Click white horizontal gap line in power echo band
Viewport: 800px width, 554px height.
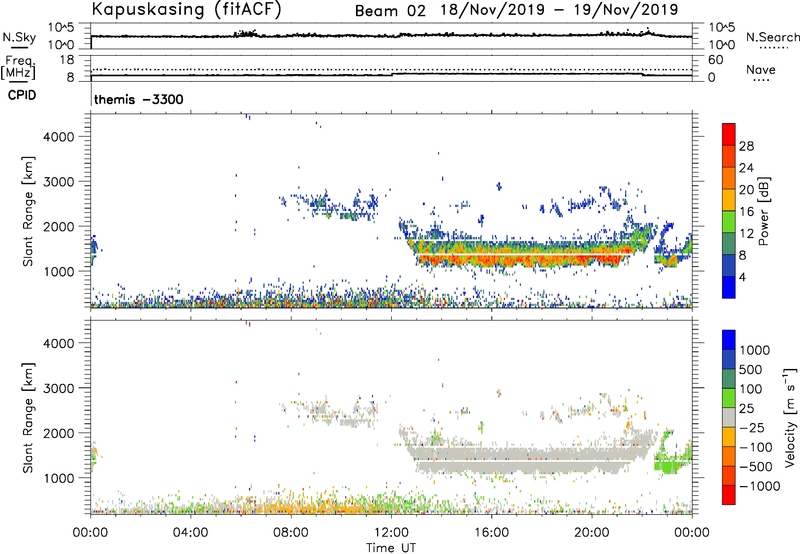coord(526,254)
